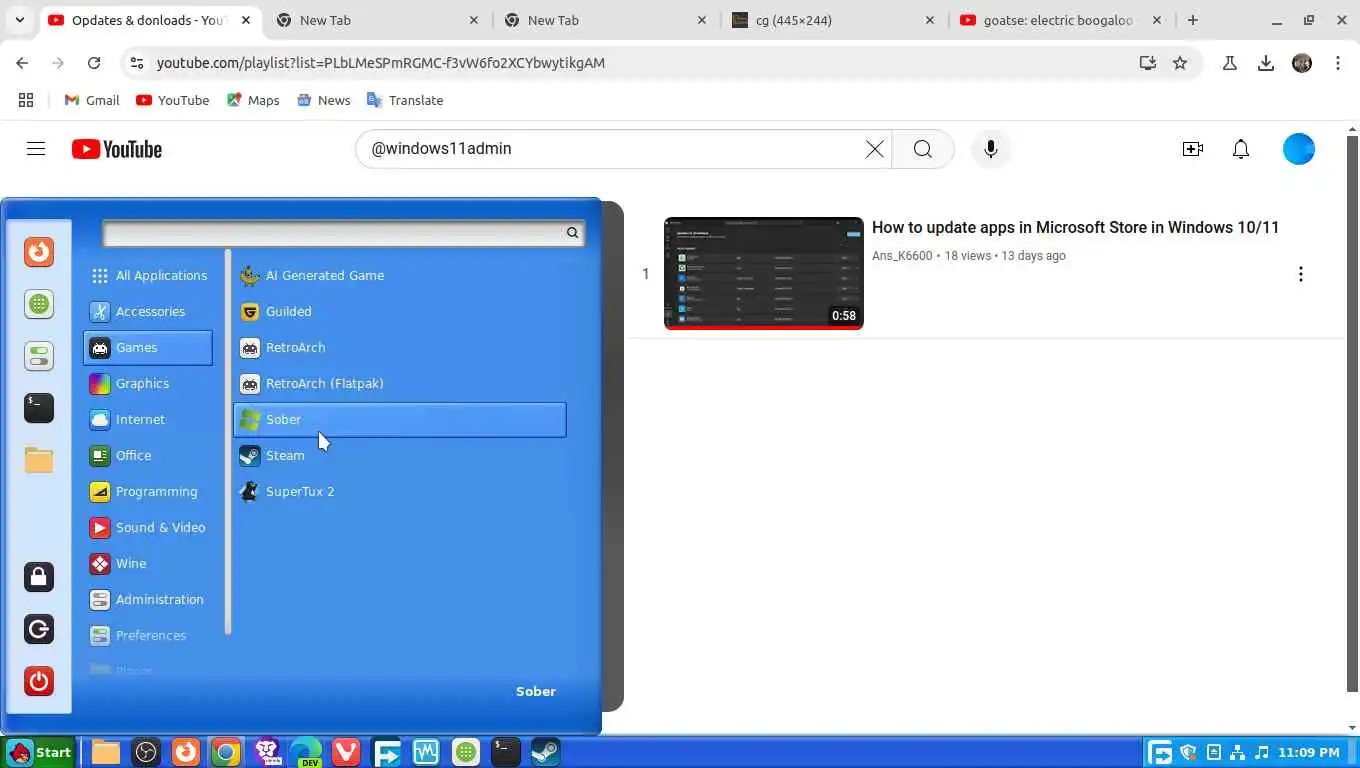Screen dimensions: 1360x768
Task: Open Vivaldi browser from the taskbar
Action: pyautogui.click(x=346, y=752)
